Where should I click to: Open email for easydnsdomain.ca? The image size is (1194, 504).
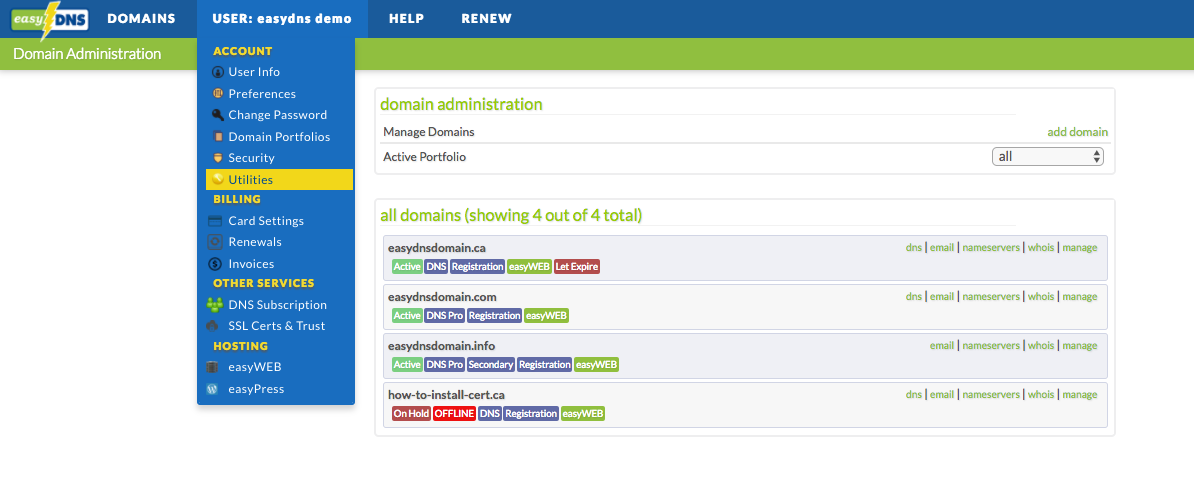tap(942, 247)
